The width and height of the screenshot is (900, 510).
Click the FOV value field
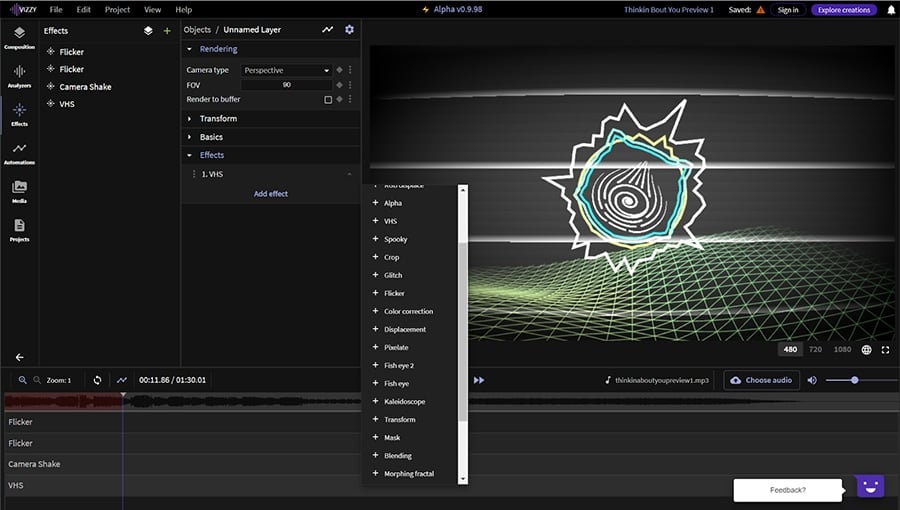tap(286, 85)
